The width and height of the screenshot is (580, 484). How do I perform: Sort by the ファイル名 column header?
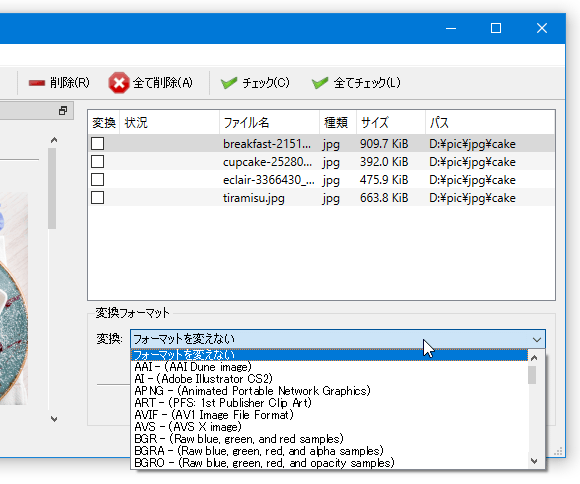pyautogui.click(x=269, y=122)
